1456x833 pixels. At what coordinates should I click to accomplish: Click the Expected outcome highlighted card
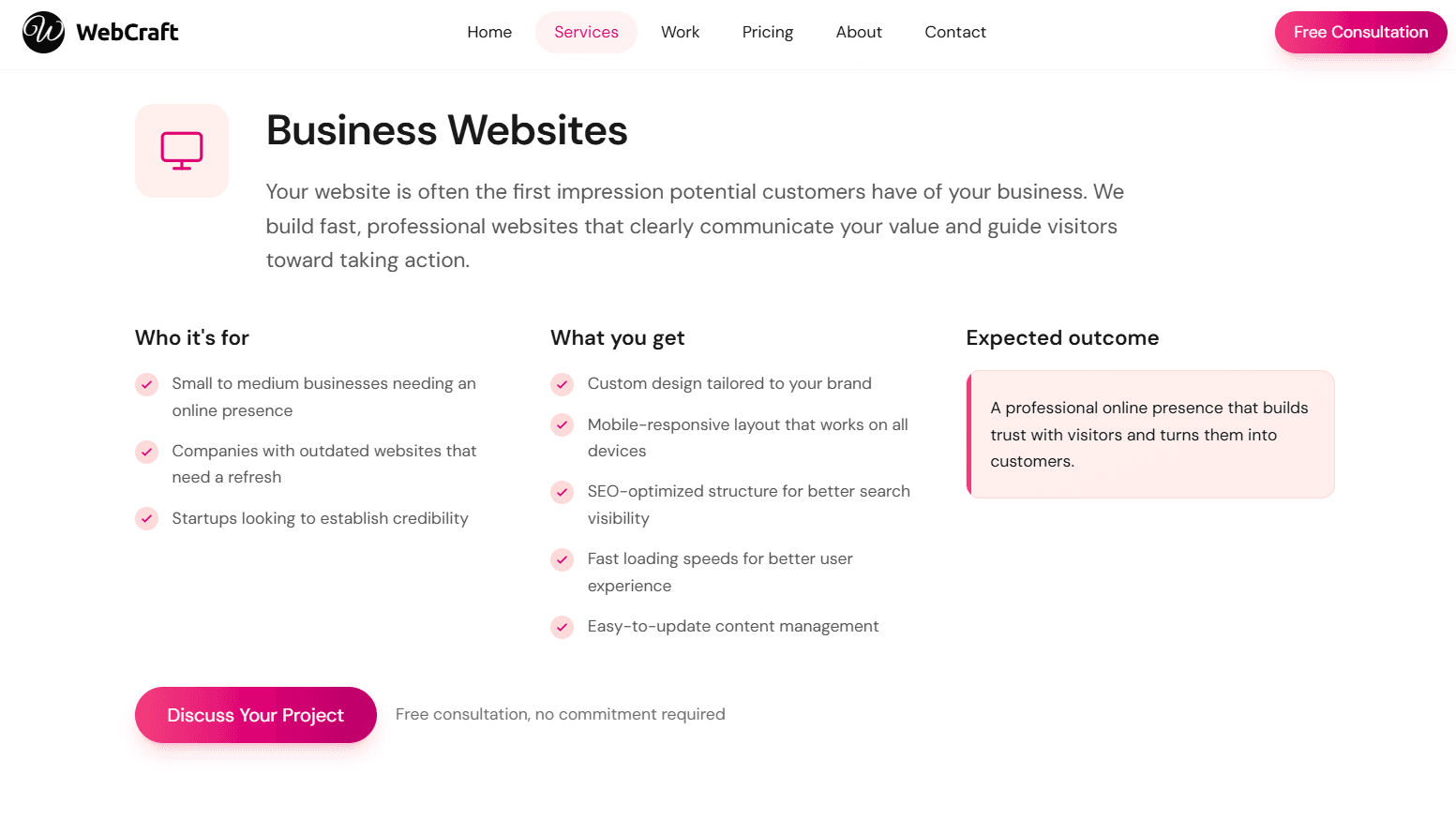coord(1149,434)
